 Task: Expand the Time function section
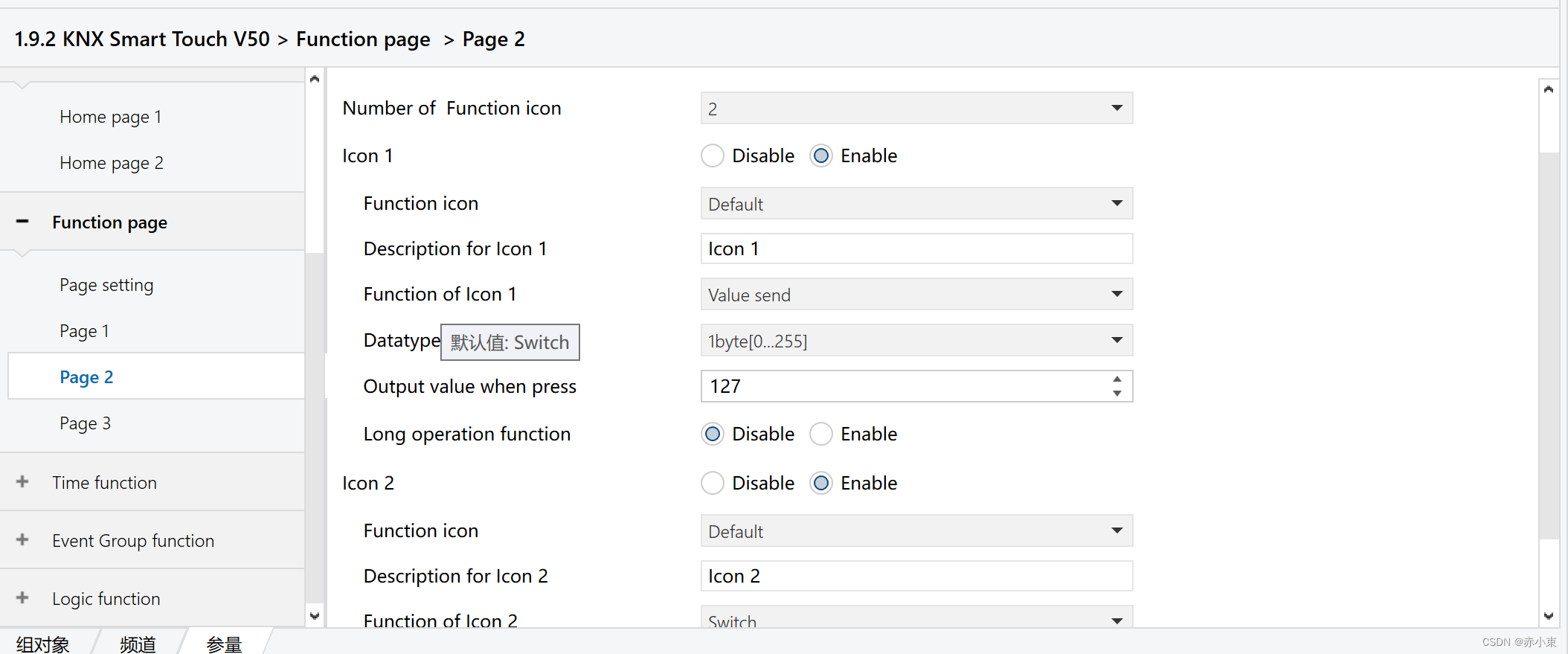tap(22, 482)
